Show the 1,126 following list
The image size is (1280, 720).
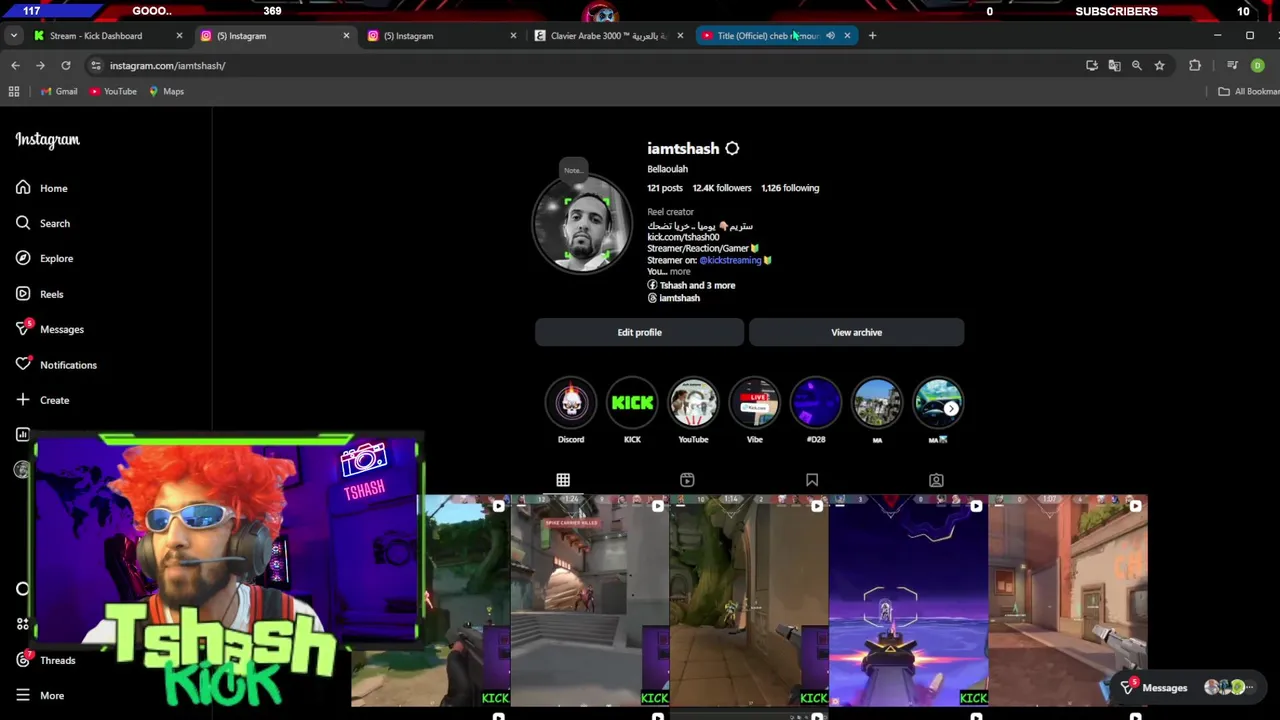tap(790, 188)
